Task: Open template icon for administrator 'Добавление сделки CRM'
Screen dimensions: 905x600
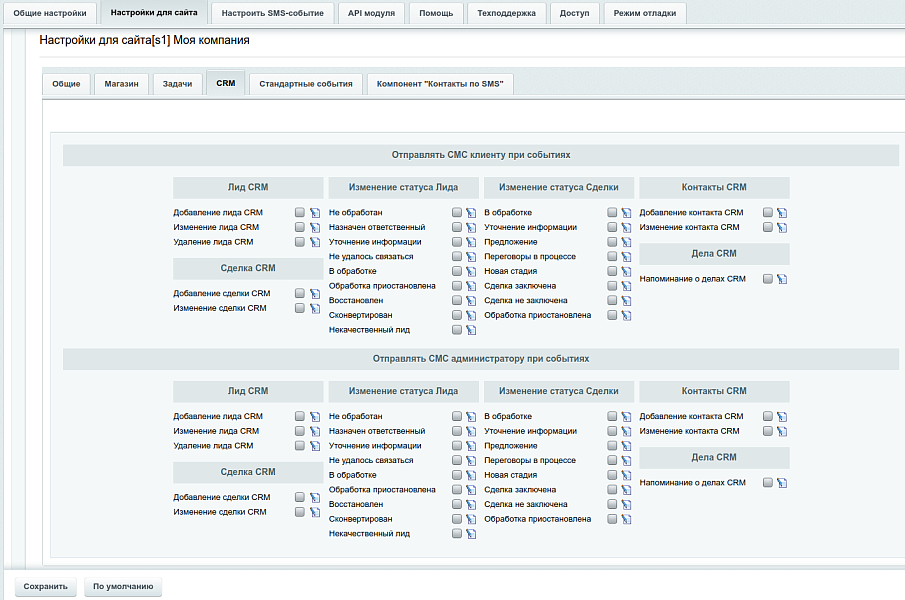Action: 314,497
